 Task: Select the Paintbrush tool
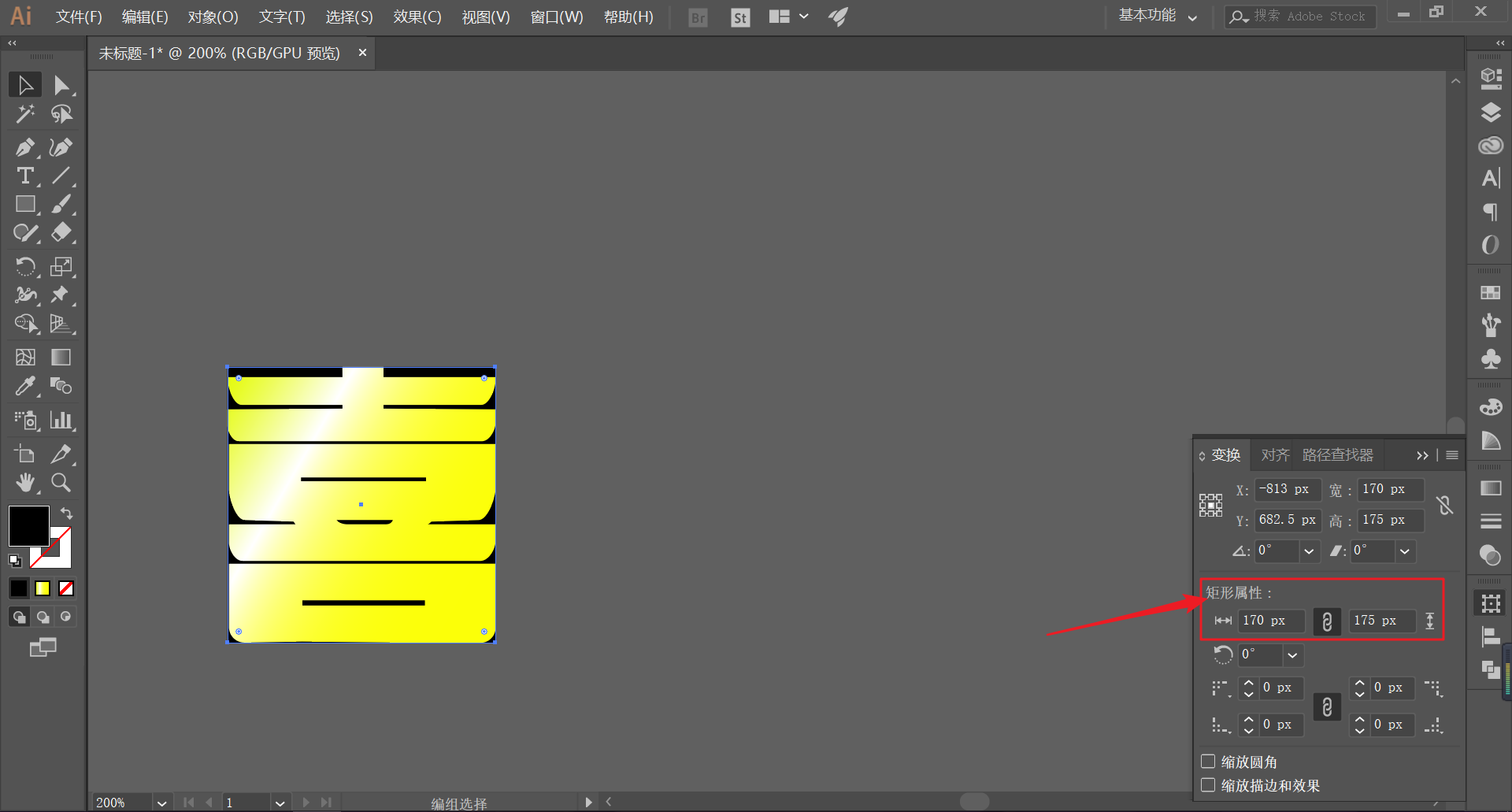61,205
